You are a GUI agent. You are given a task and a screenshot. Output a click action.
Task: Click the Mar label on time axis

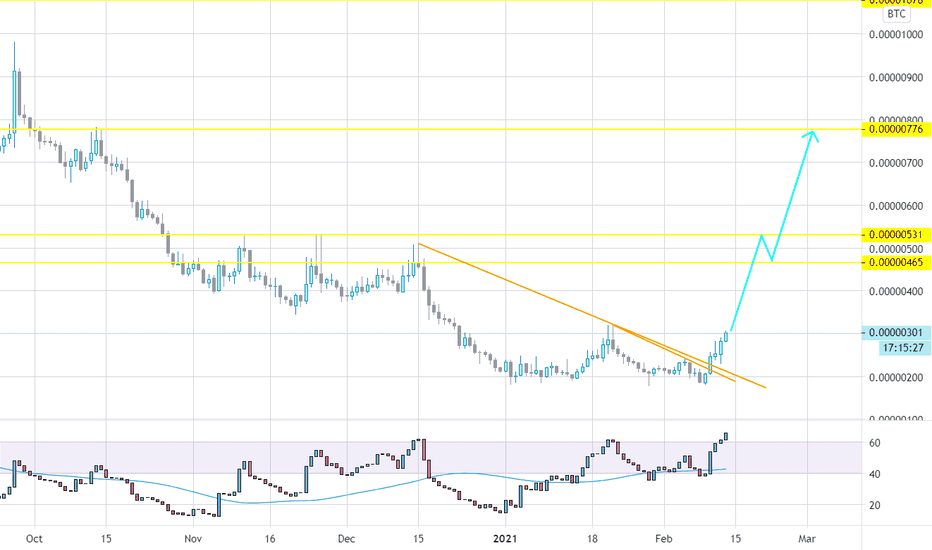pyautogui.click(x=807, y=539)
